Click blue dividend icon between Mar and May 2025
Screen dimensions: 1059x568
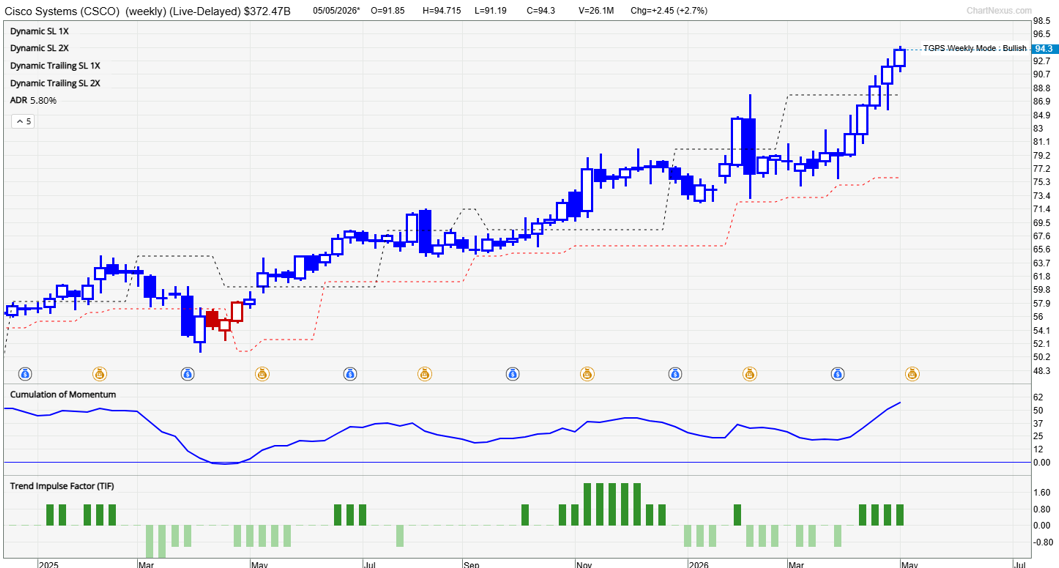[x=188, y=373]
